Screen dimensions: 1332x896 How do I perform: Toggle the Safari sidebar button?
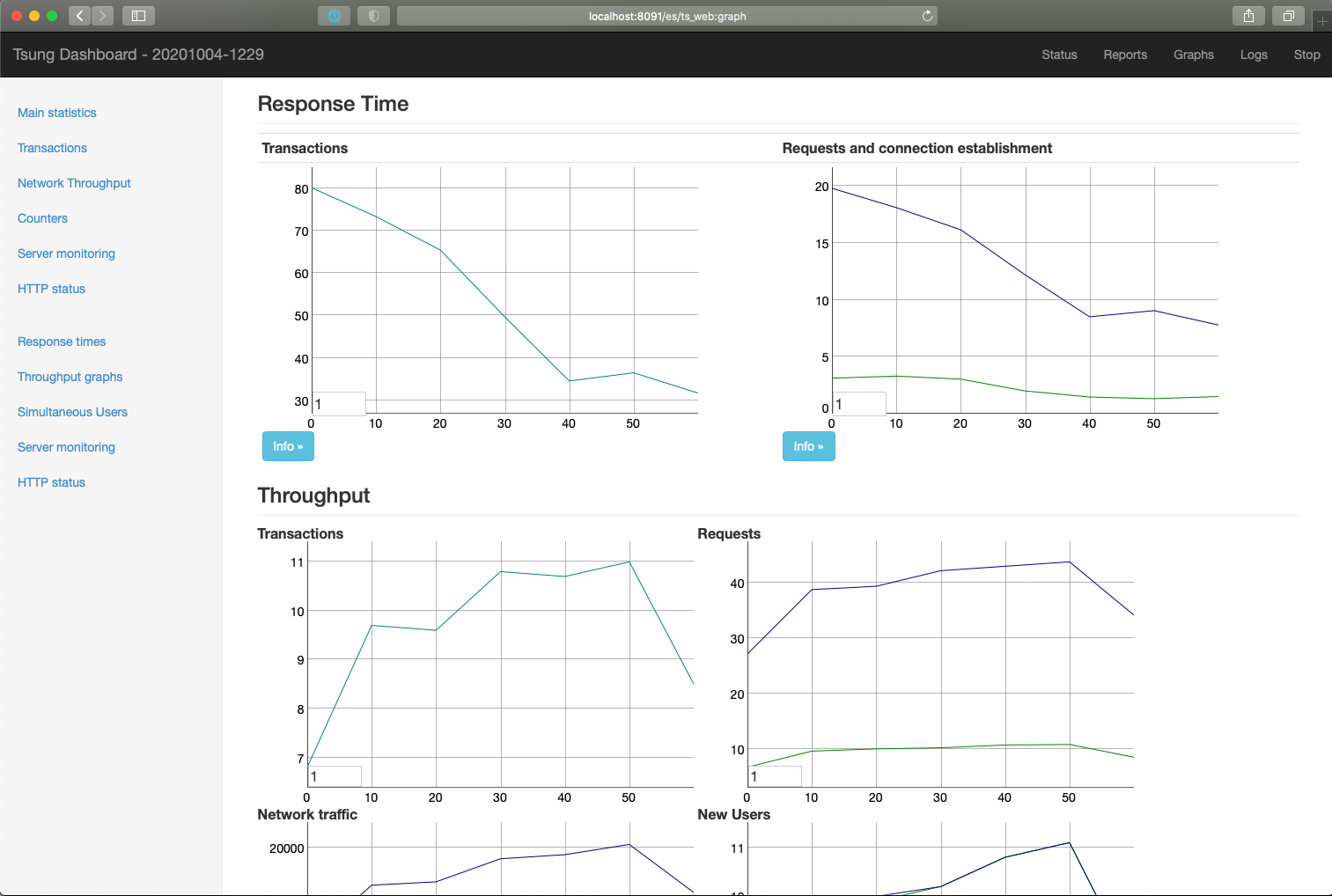pos(138,16)
